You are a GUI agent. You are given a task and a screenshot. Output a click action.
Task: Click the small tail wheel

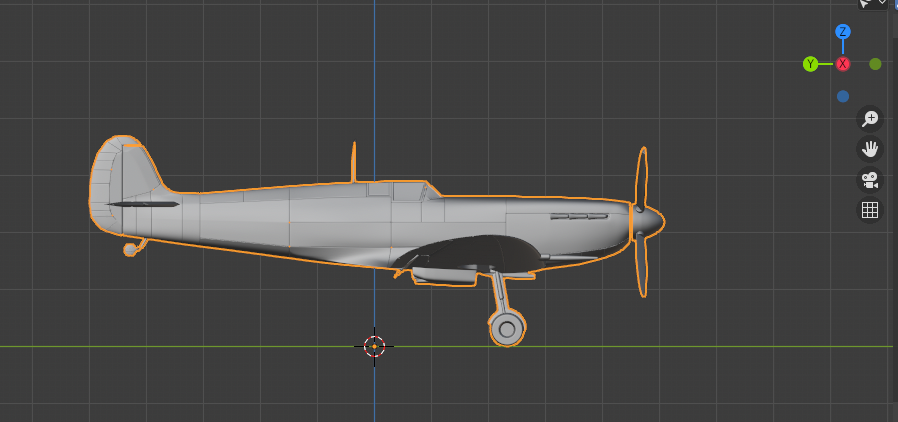131,249
